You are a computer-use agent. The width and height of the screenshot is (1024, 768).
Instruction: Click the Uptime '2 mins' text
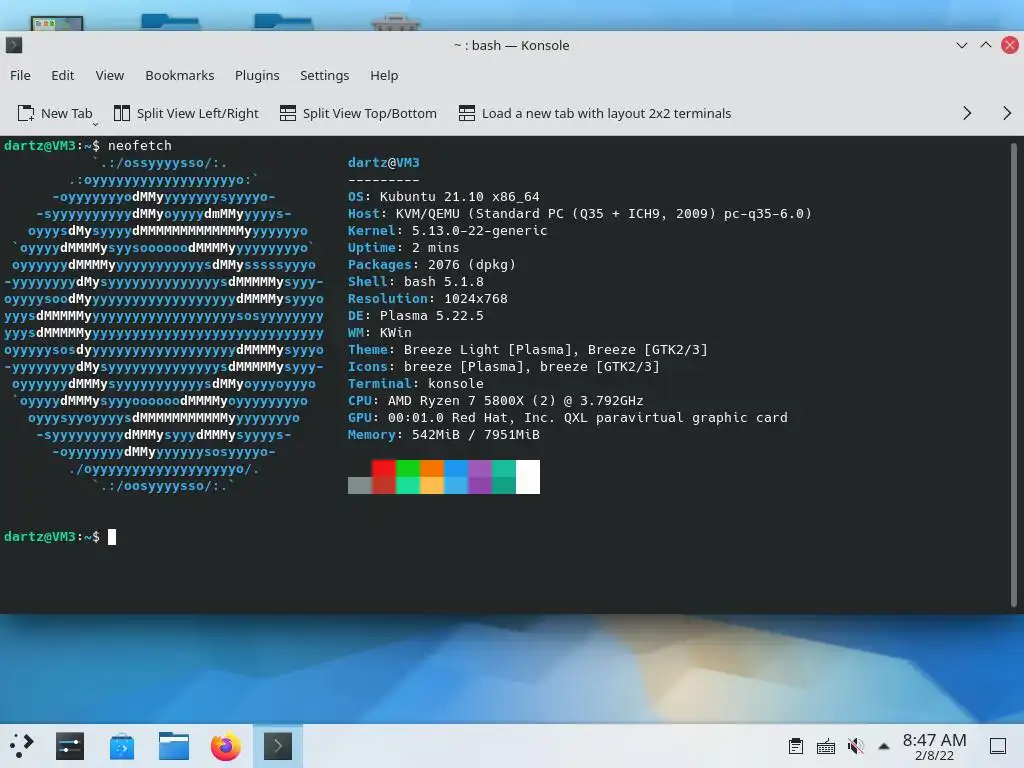tap(435, 248)
